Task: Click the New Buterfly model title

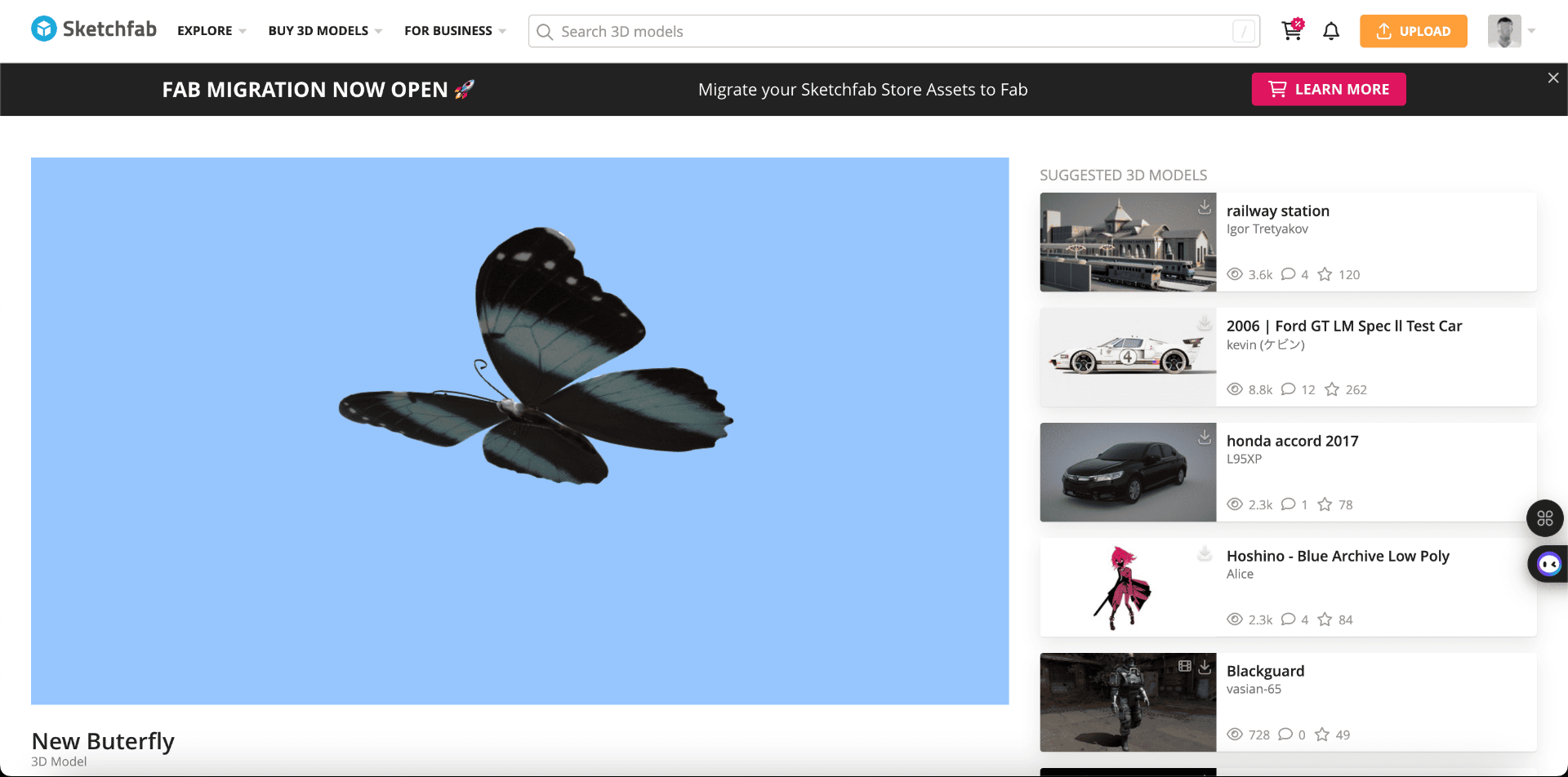Action: pyautogui.click(x=103, y=741)
